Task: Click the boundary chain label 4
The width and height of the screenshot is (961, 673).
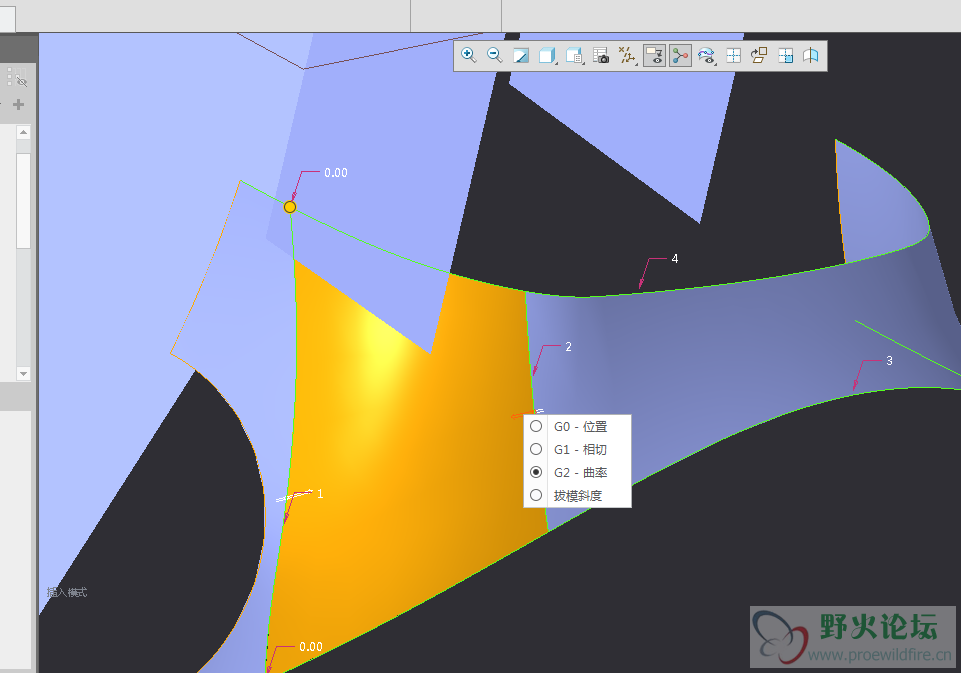Action: (x=675, y=259)
